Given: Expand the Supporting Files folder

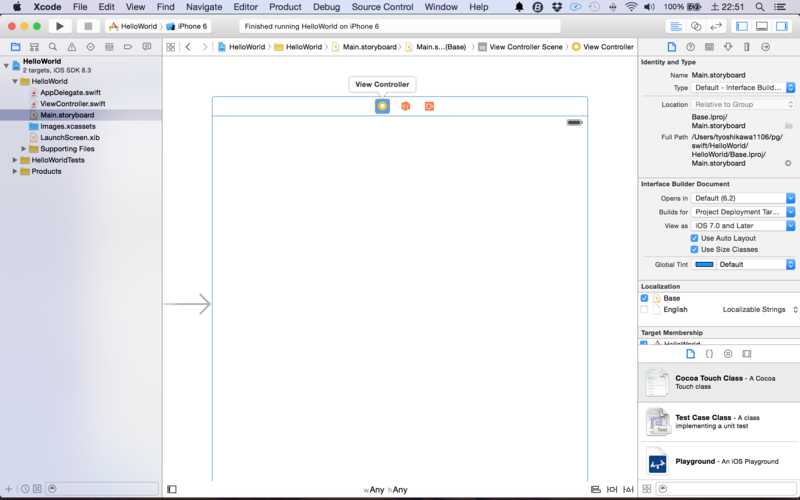Looking at the screenshot, I should 23,149.
